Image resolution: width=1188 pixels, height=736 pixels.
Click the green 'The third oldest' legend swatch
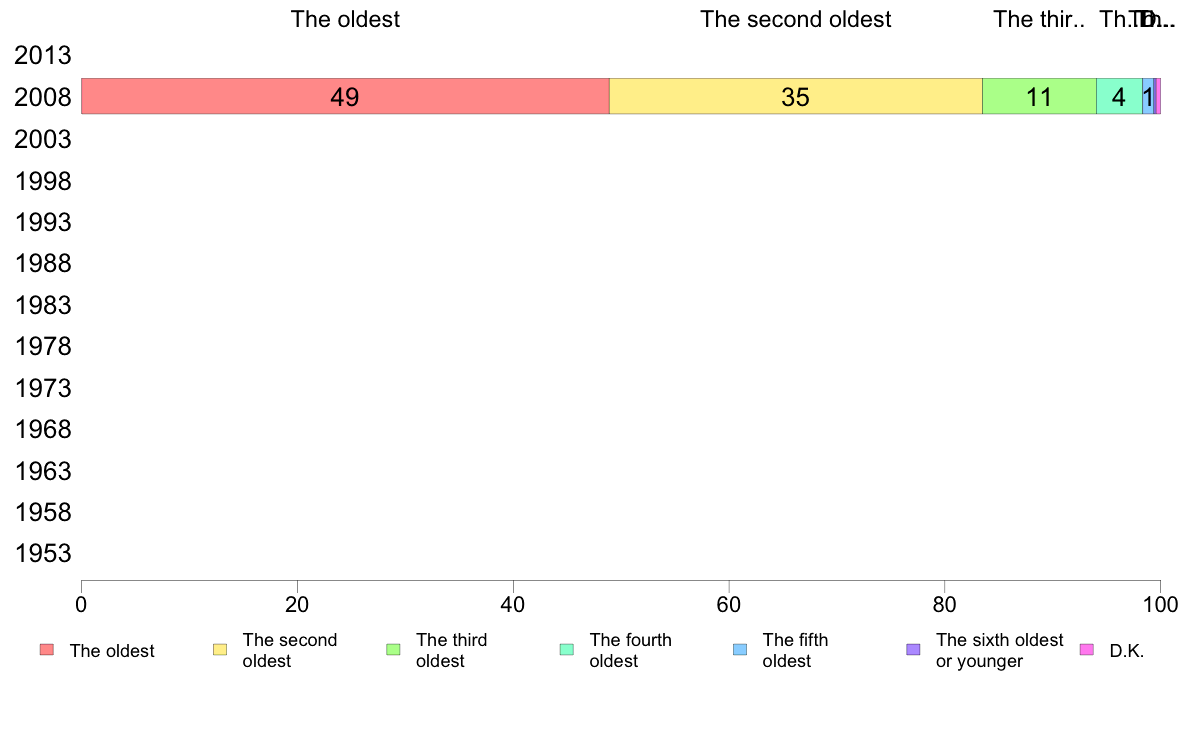pyautogui.click(x=393, y=650)
